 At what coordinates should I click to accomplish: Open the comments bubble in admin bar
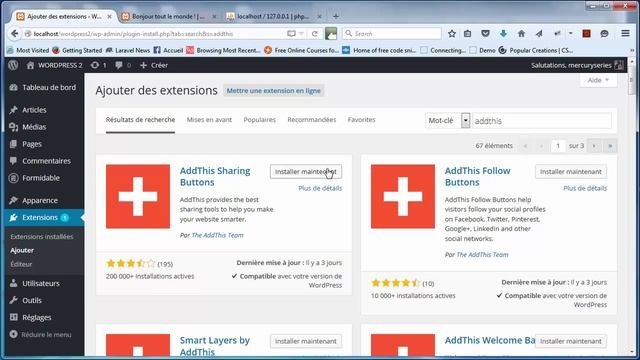click(123, 65)
